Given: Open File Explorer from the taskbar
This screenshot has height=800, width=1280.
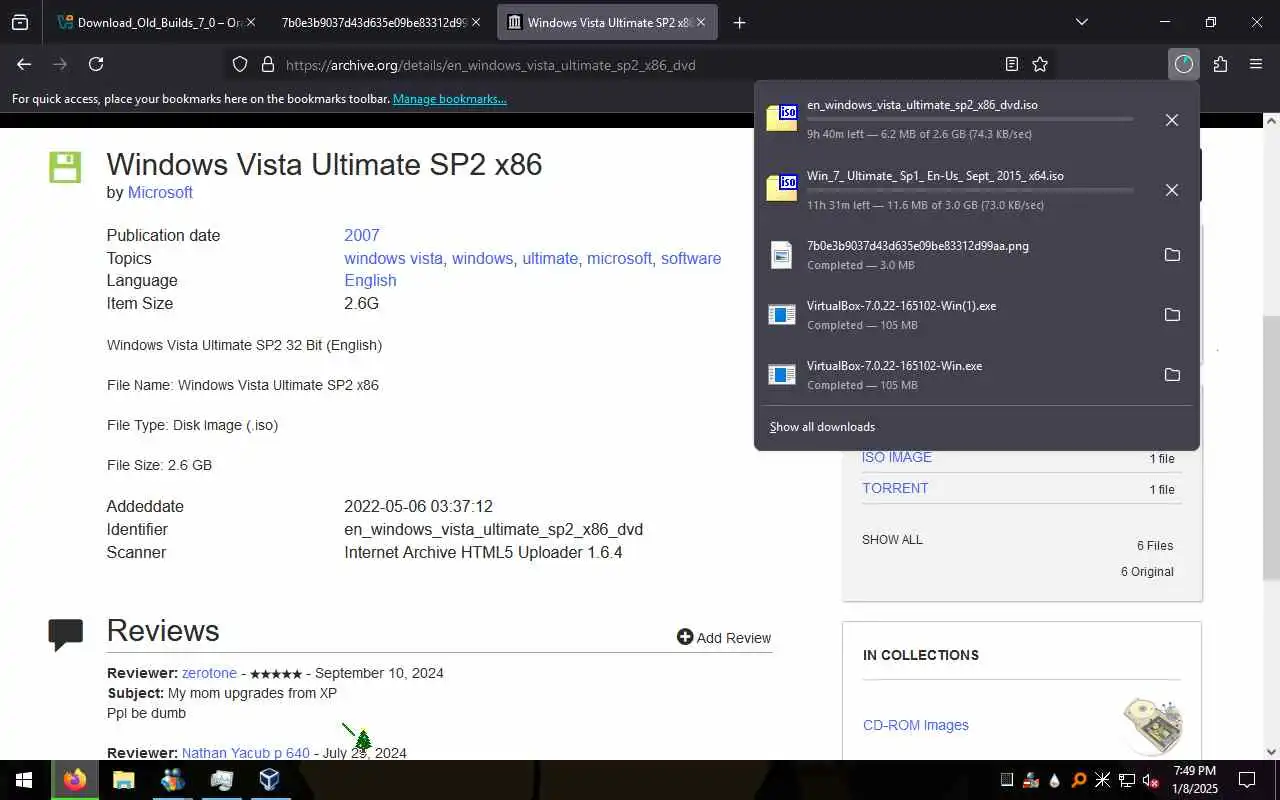Looking at the screenshot, I should (123, 780).
